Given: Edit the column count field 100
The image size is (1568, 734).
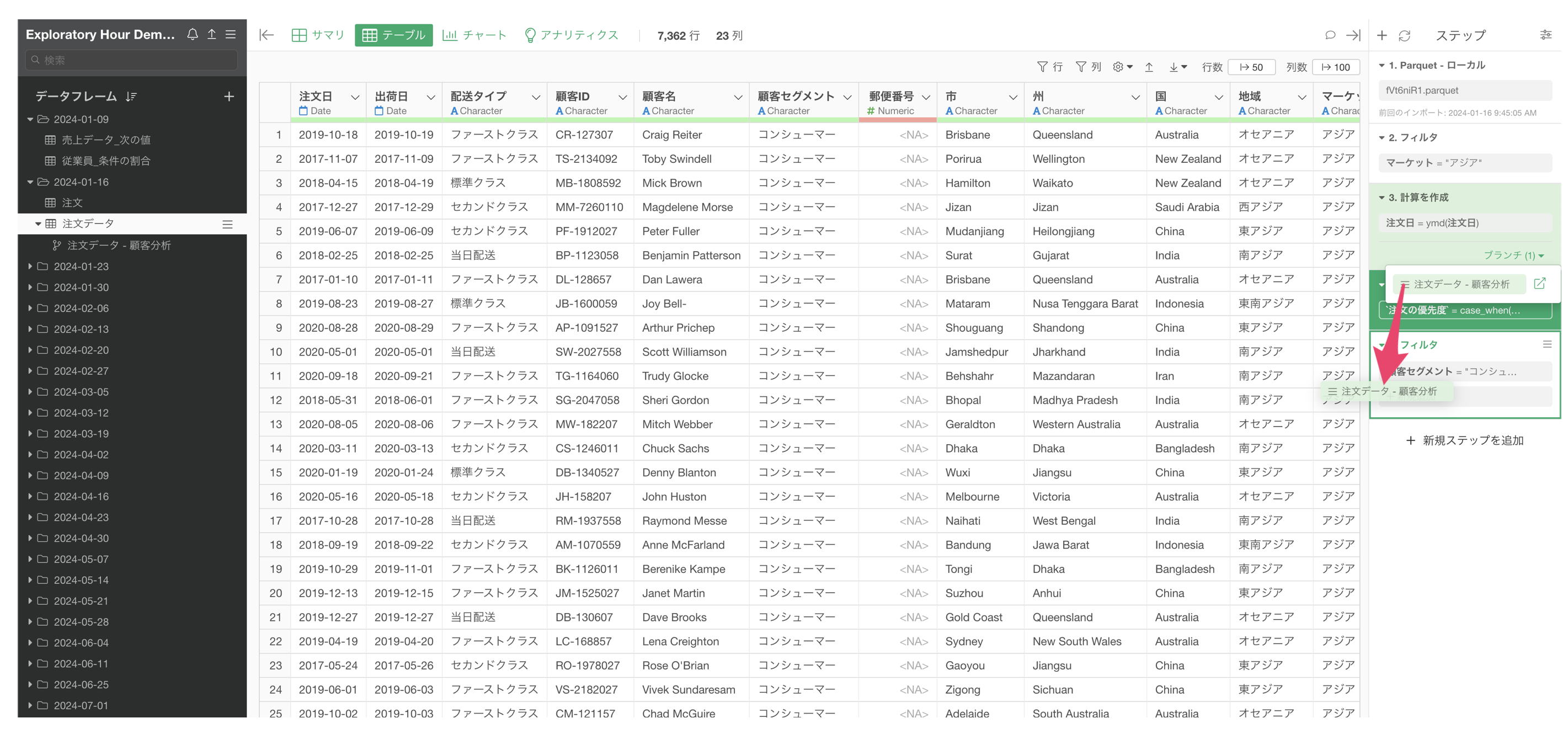Looking at the screenshot, I should (1336, 67).
